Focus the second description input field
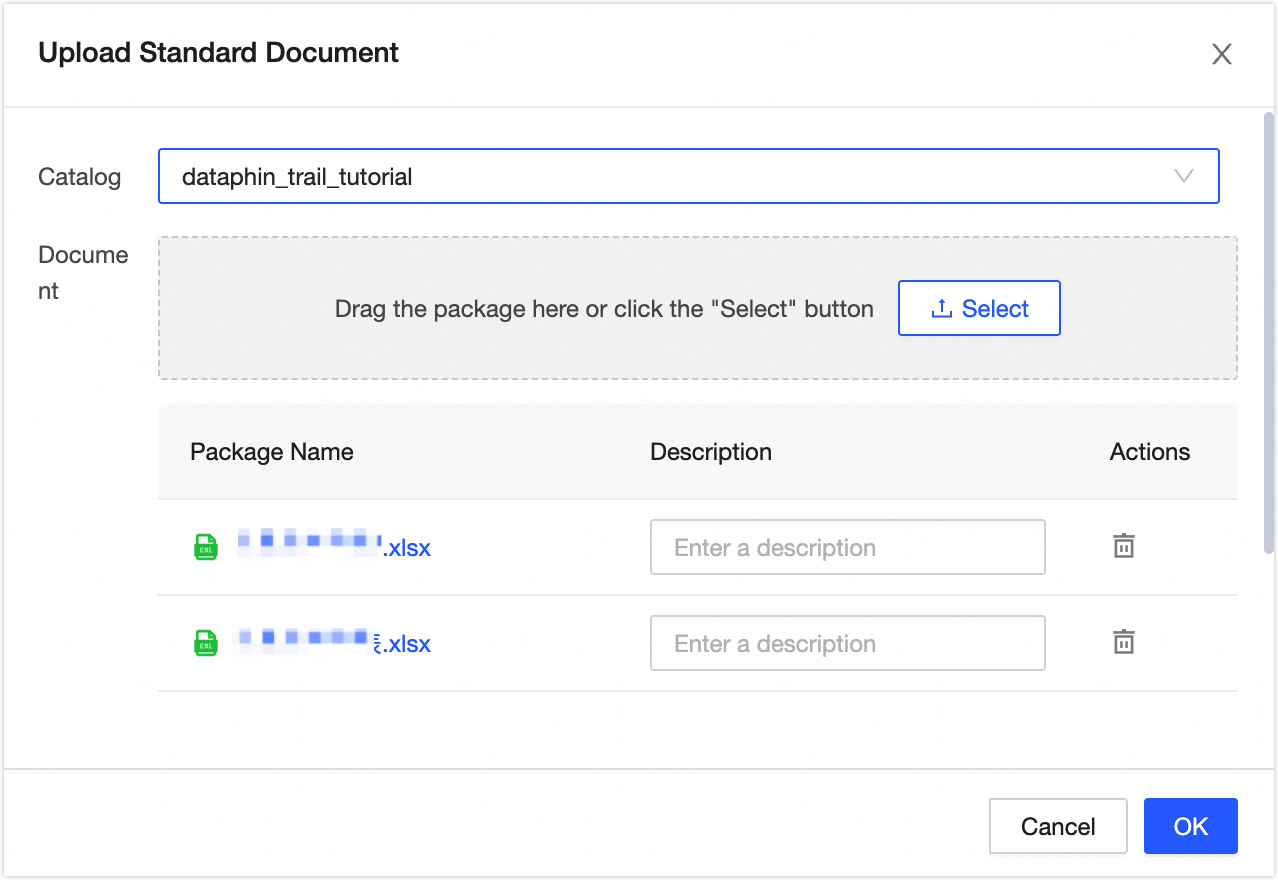The height and width of the screenshot is (880, 1278). 847,643
